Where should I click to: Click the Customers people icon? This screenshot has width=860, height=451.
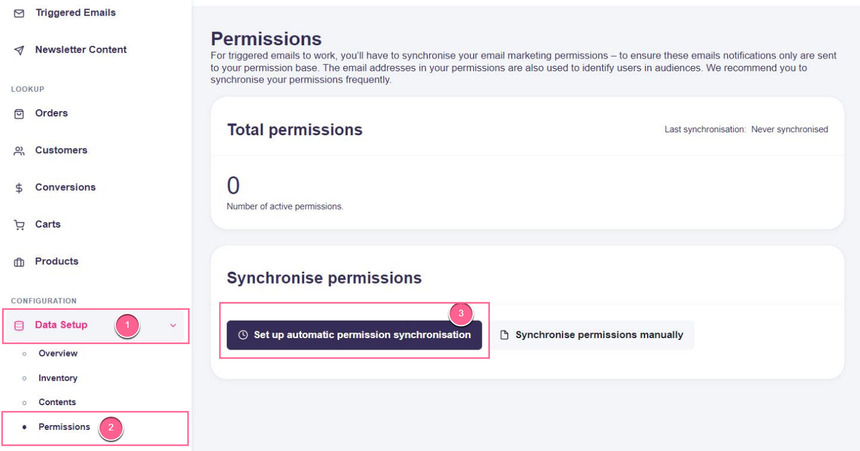pos(19,151)
